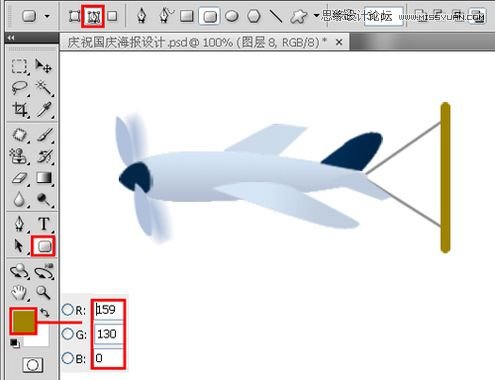This screenshot has height=380, width=495.
Task: Select the G color radio button
Action: tap(67, 334)
